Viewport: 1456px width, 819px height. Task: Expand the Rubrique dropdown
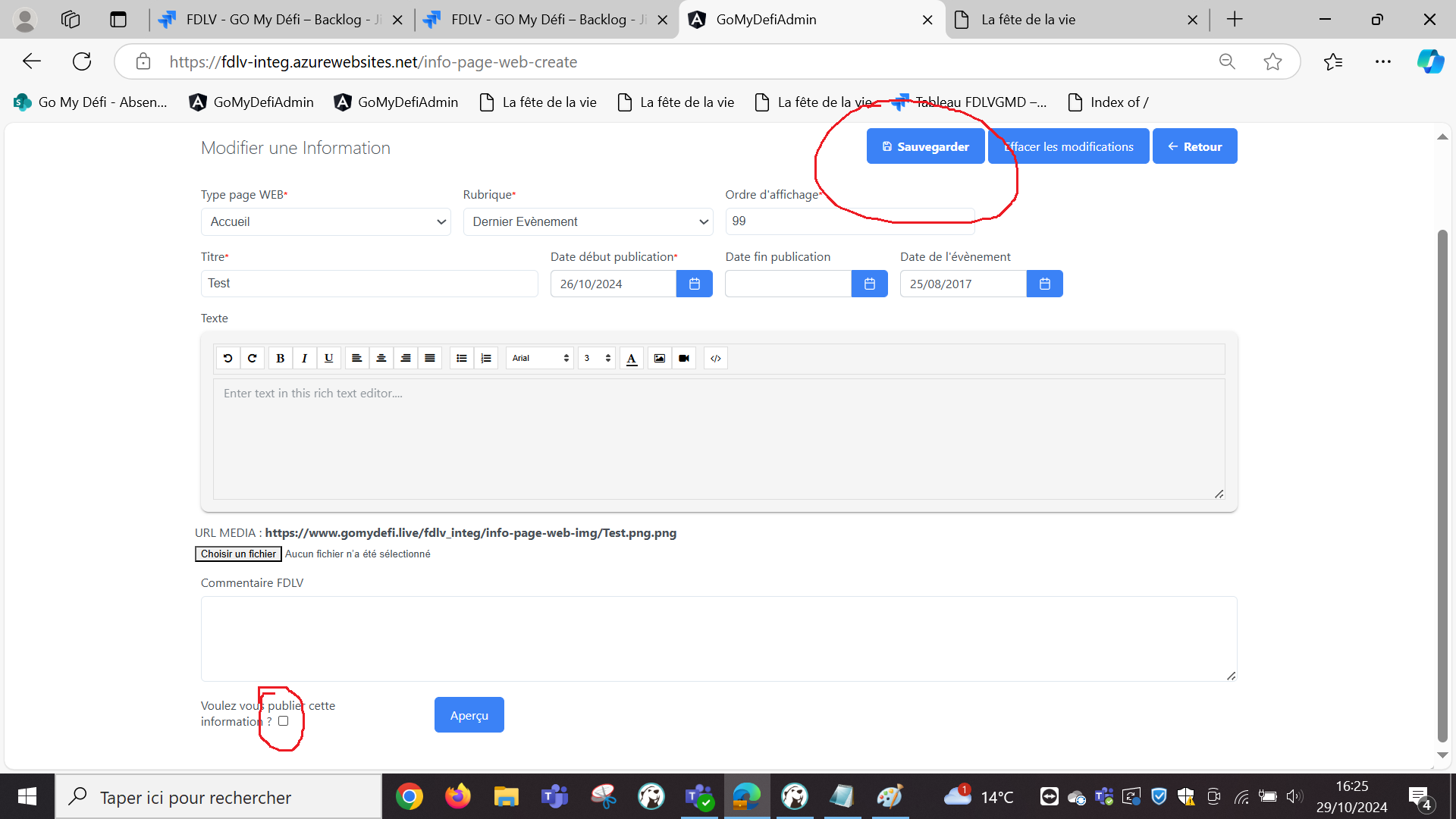[x=588, y=221]
